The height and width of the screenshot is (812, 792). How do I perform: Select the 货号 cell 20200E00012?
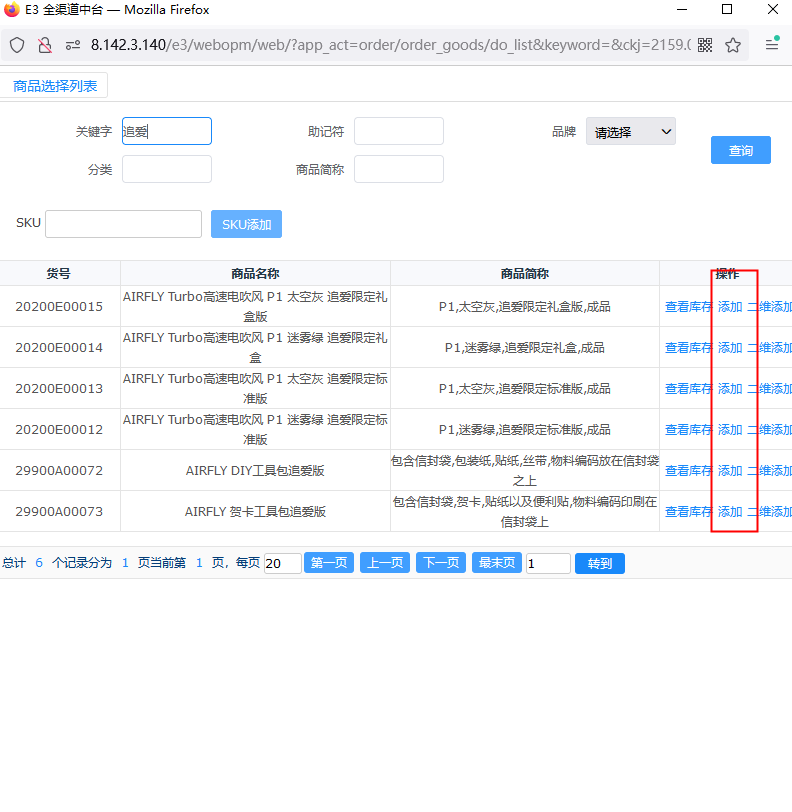(59, 429)
